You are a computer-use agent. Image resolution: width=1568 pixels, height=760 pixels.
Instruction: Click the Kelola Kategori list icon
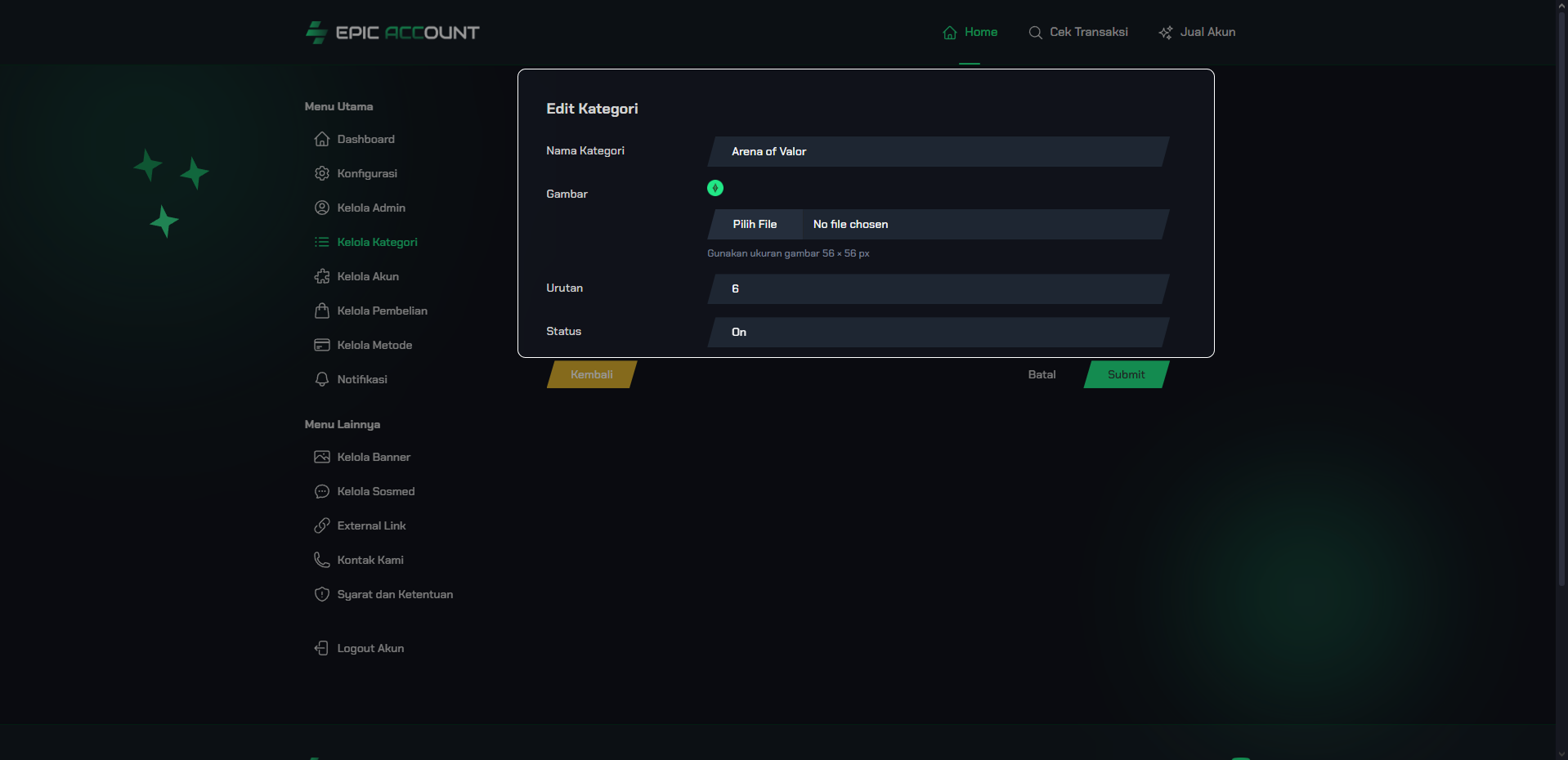coord(322,242)
